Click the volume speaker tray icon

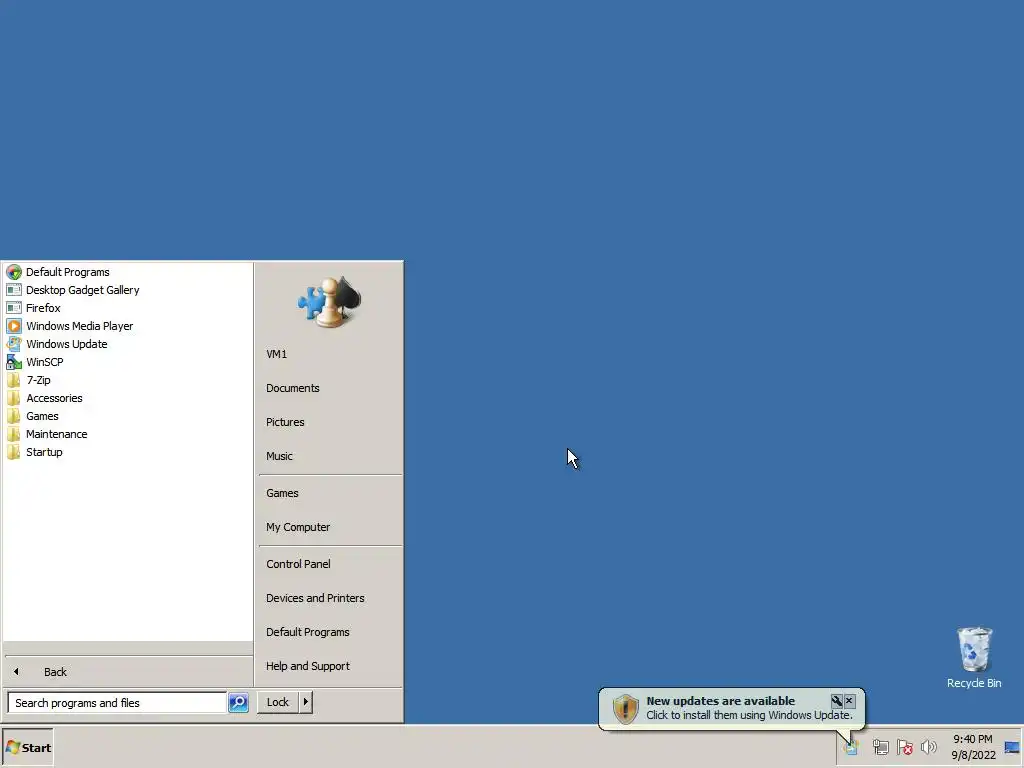928,747
